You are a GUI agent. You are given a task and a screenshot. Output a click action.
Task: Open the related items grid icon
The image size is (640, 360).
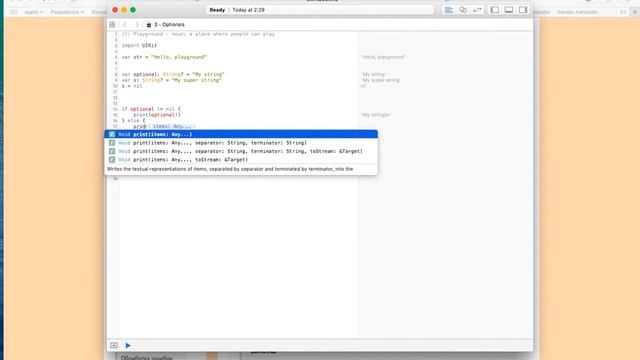click(112, 25)
